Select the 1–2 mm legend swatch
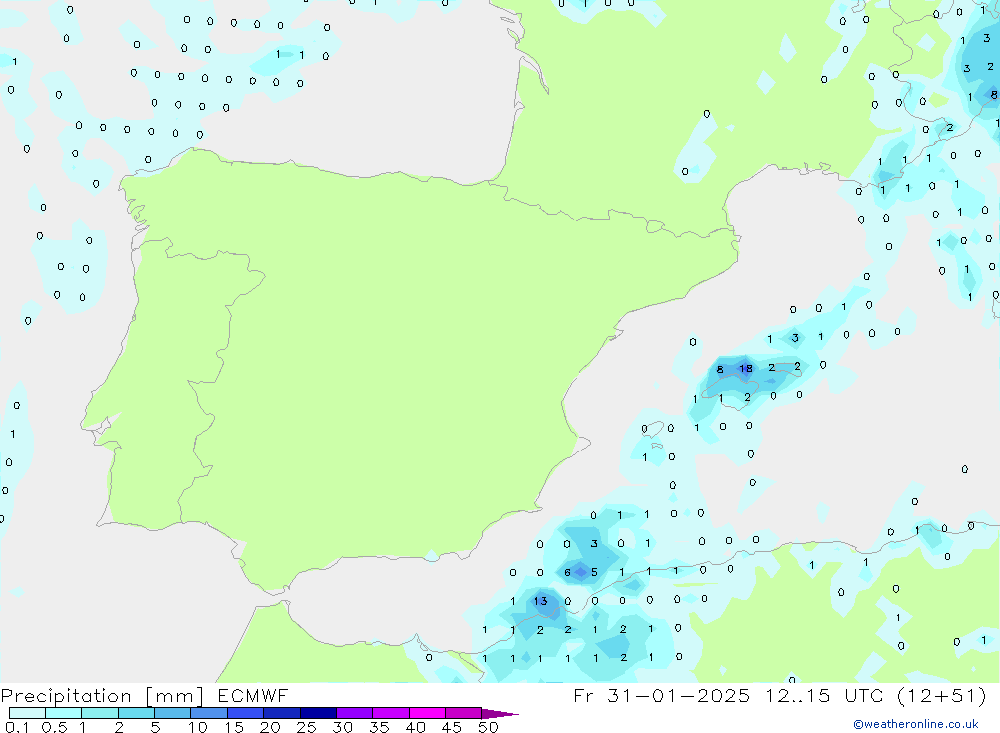Viewport: 1000px width, 733px height. 100,713
